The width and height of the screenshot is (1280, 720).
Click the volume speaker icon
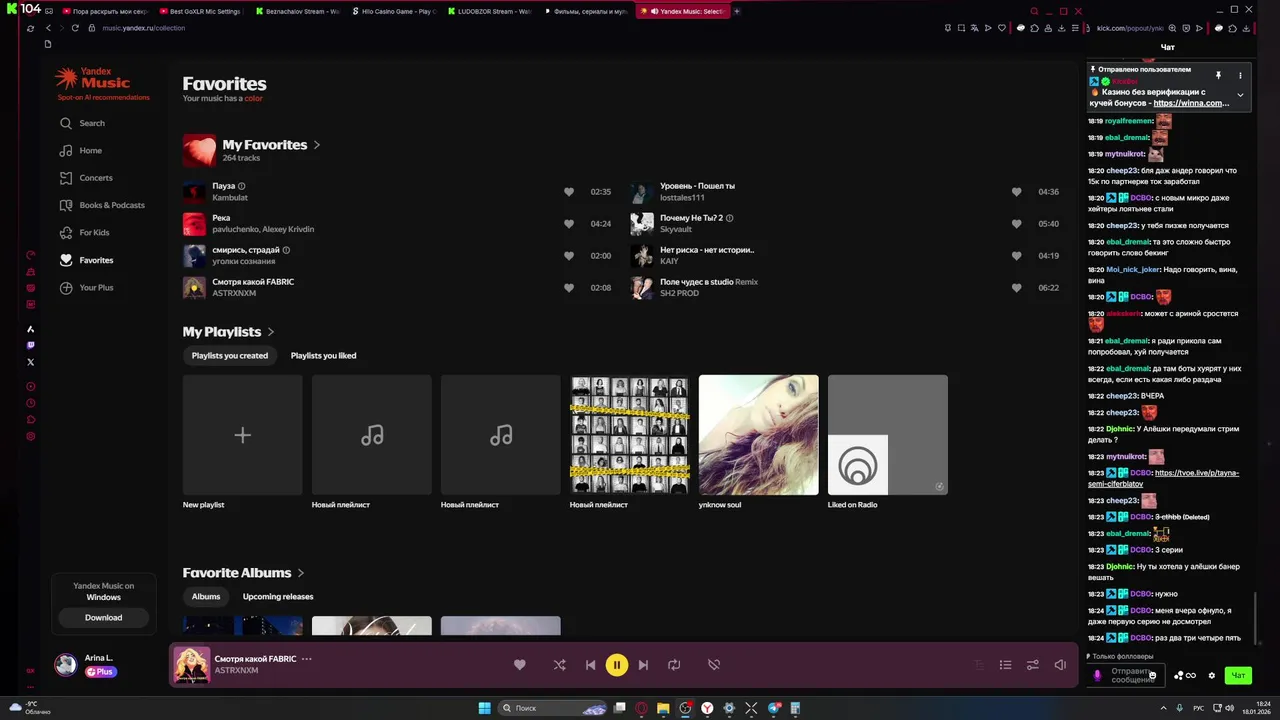pyautogui.click(x=1060, y=665)
